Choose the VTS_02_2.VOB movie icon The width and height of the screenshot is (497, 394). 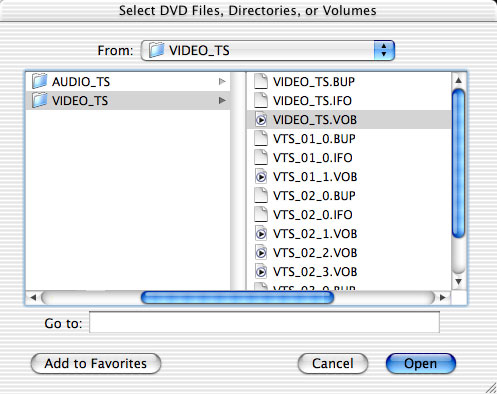261,253
